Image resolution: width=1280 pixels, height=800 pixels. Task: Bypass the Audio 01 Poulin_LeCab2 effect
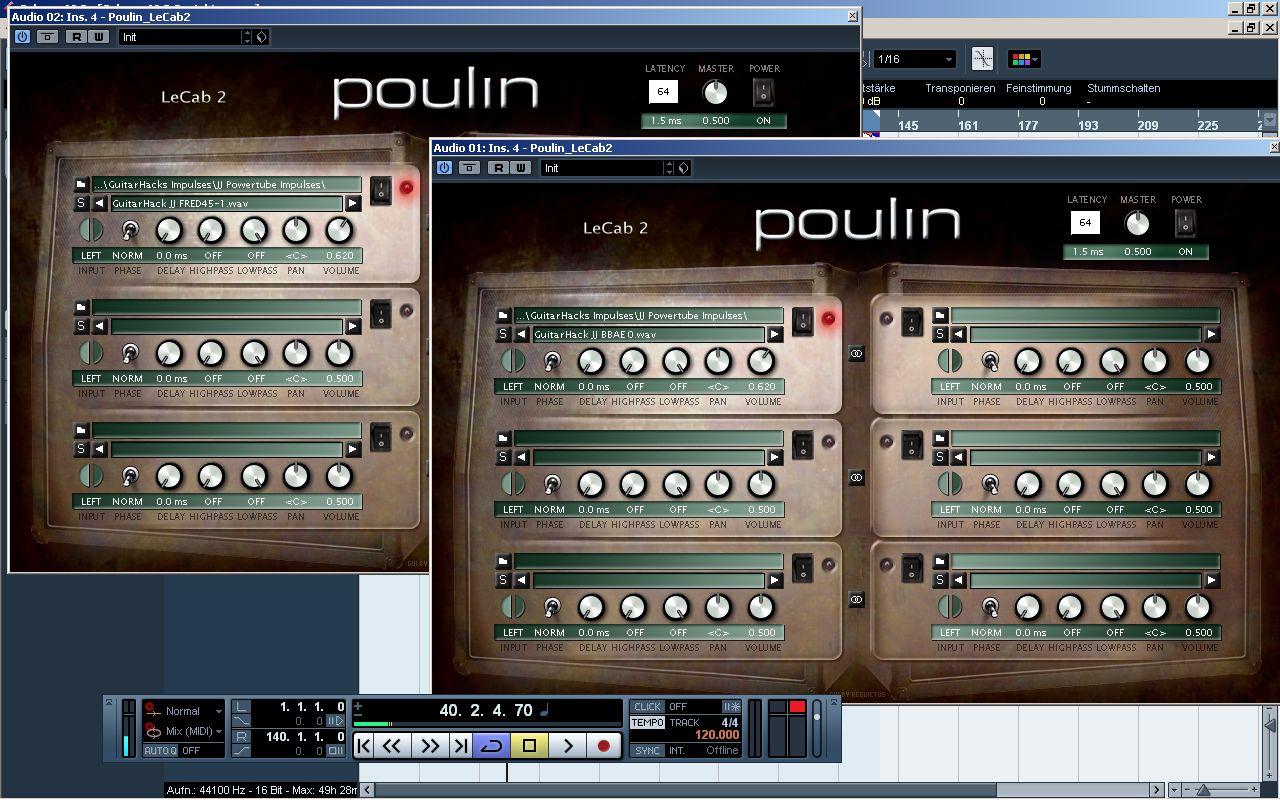tap(469, 168)
